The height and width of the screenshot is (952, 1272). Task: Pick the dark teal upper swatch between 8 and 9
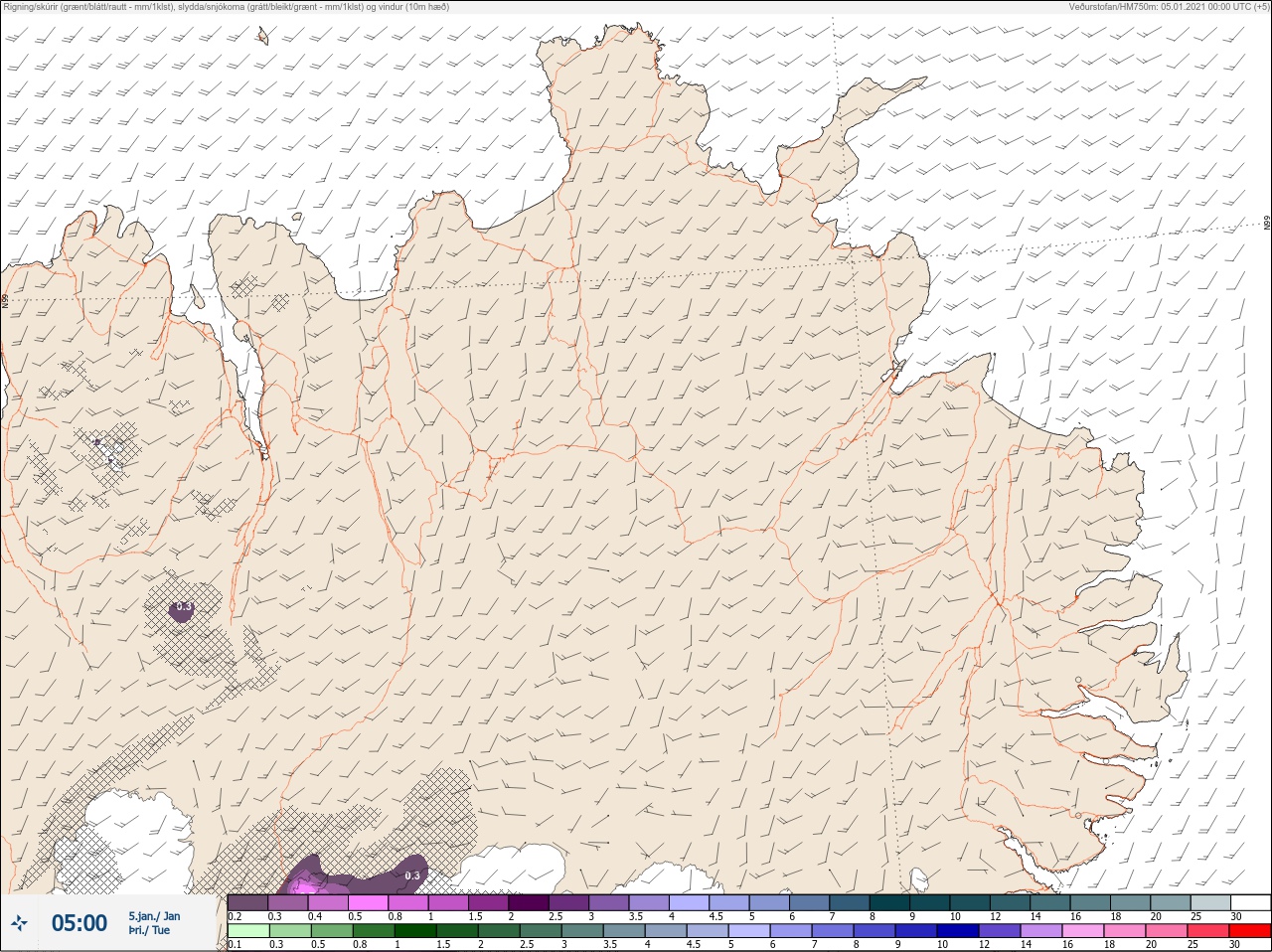889,902
